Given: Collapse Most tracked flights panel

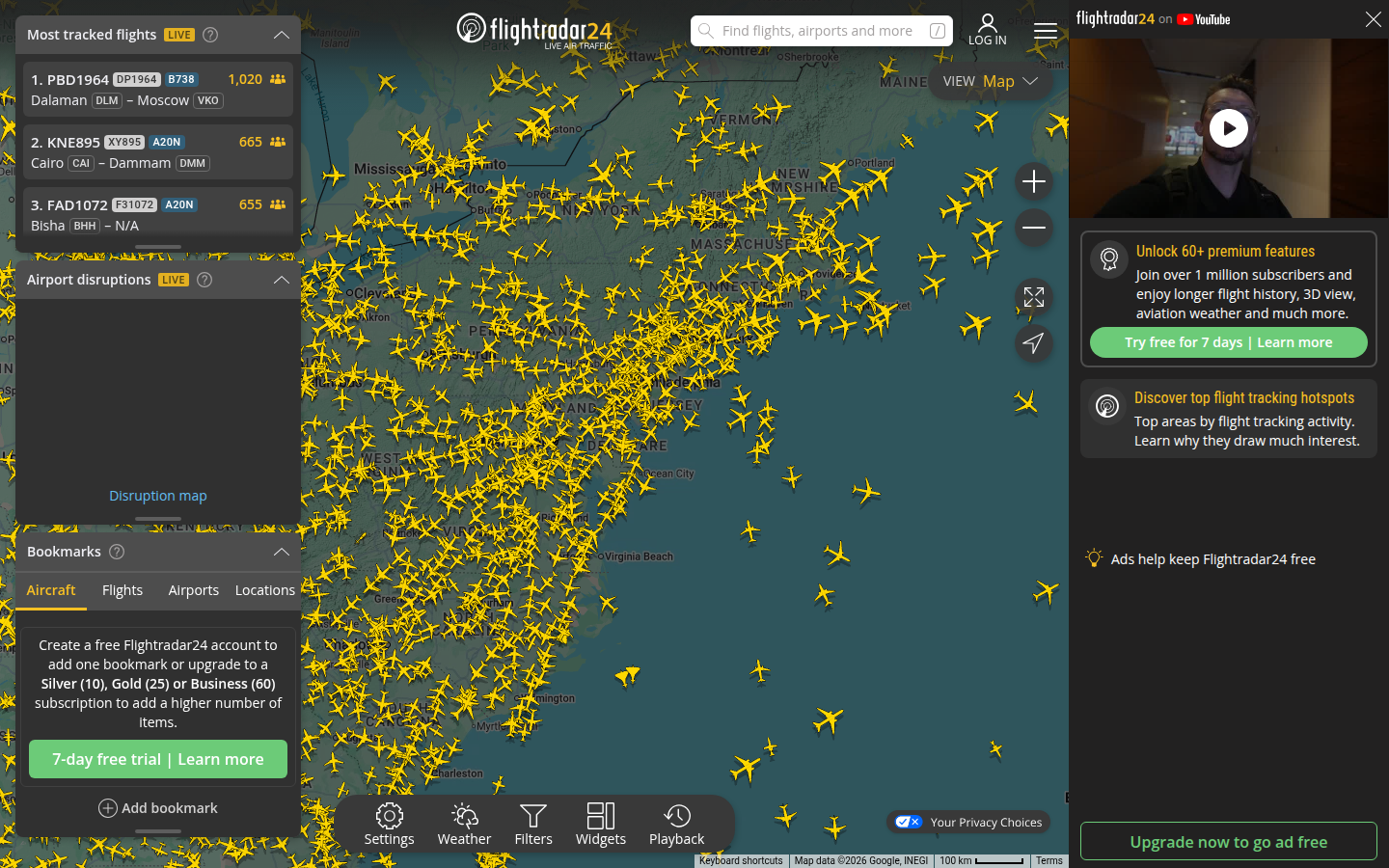Looking at the screenshot, I should tap(282, 35).
